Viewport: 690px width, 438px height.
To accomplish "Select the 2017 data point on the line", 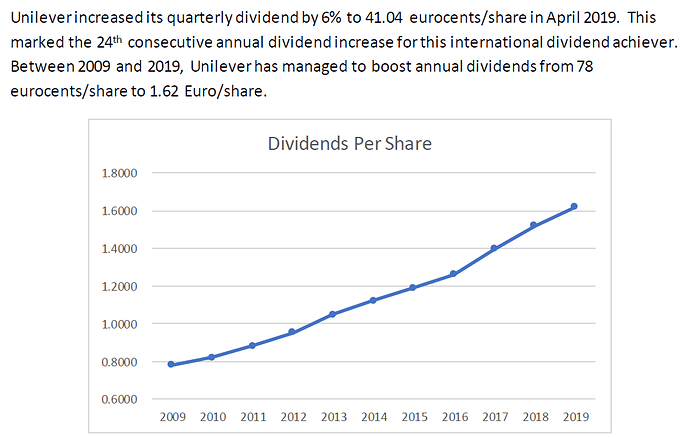I will pyautogui.click(x=494, y=248).
